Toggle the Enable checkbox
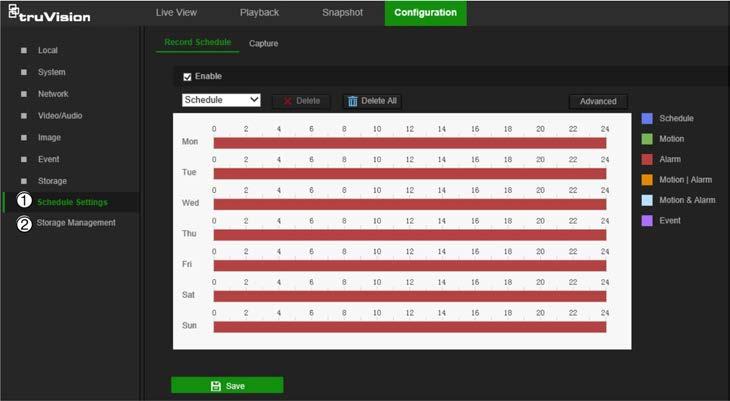 [187, 77]
